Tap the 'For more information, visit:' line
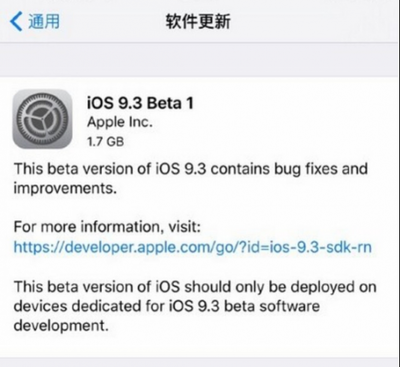Image resolution: width=400 pixels, height=367 pixels. tap(107, 227)
